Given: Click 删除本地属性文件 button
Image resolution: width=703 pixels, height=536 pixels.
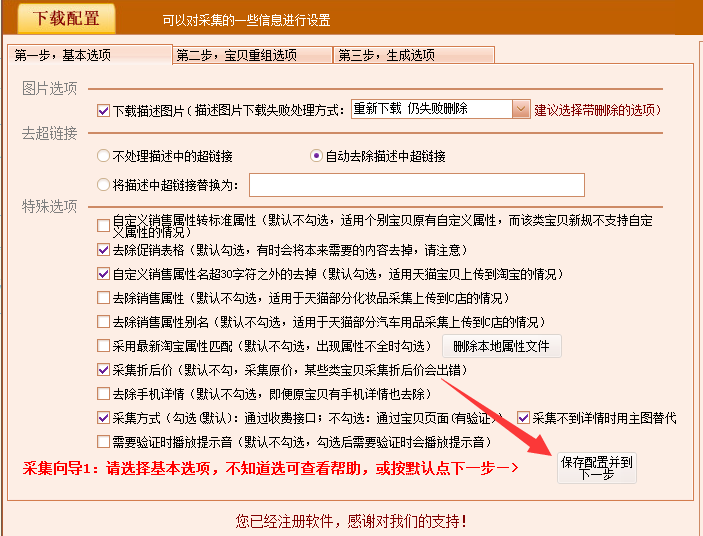Looking at the screenshot, I should (x=502, y=346).
